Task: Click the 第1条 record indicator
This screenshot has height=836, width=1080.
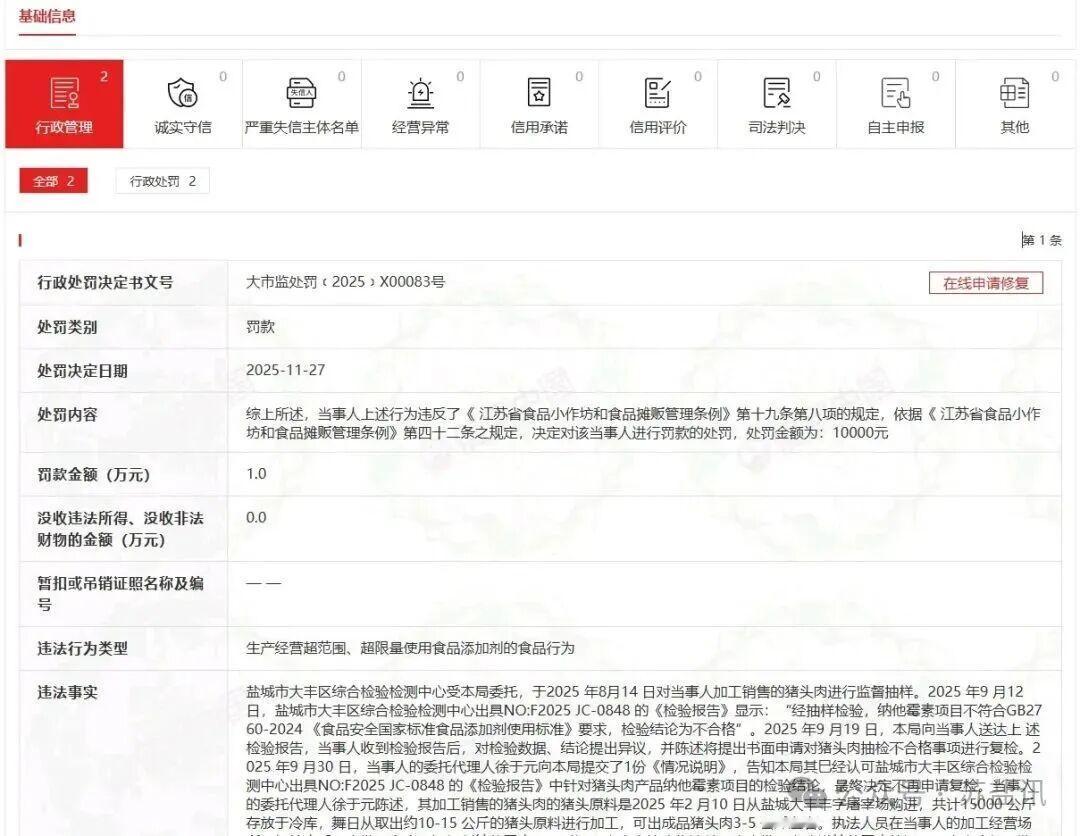Action: [x=1041, y=240]
